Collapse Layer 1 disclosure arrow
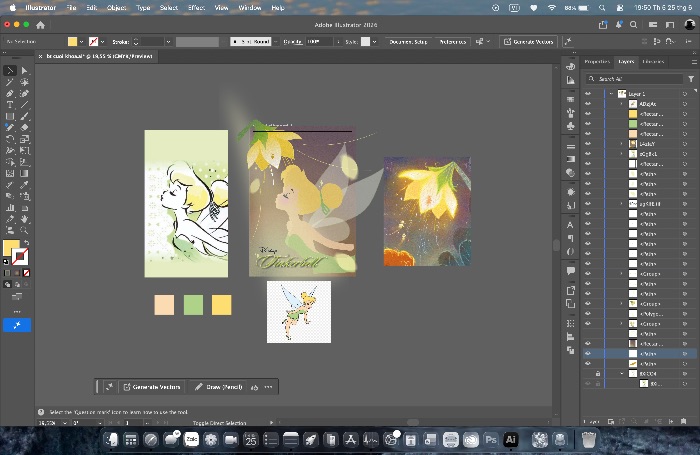700x455 pixels. (x=611, y=94)
